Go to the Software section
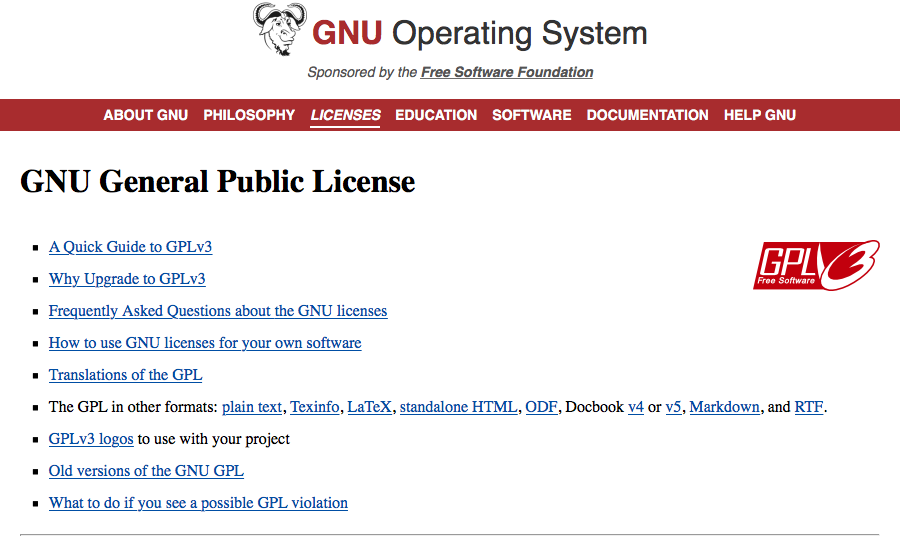 click(532, 115)
